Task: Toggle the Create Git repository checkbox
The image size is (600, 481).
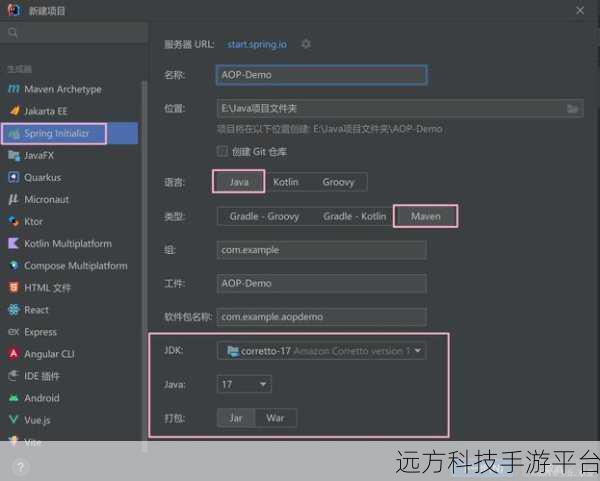Action: pos(222,152)
